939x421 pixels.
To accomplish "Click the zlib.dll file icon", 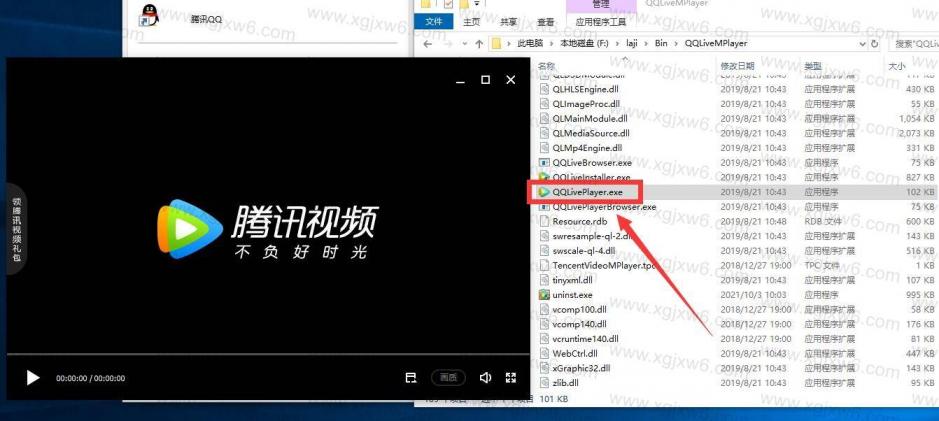I will (544, 383).
